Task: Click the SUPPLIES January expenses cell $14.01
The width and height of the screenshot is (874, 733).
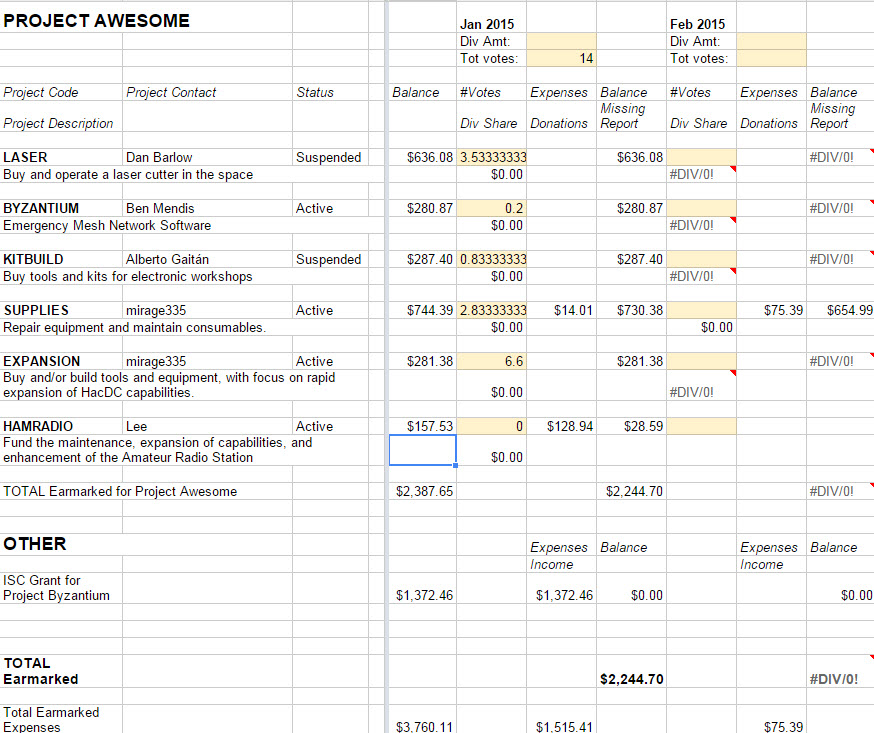Action: click(x=562, y=310)
